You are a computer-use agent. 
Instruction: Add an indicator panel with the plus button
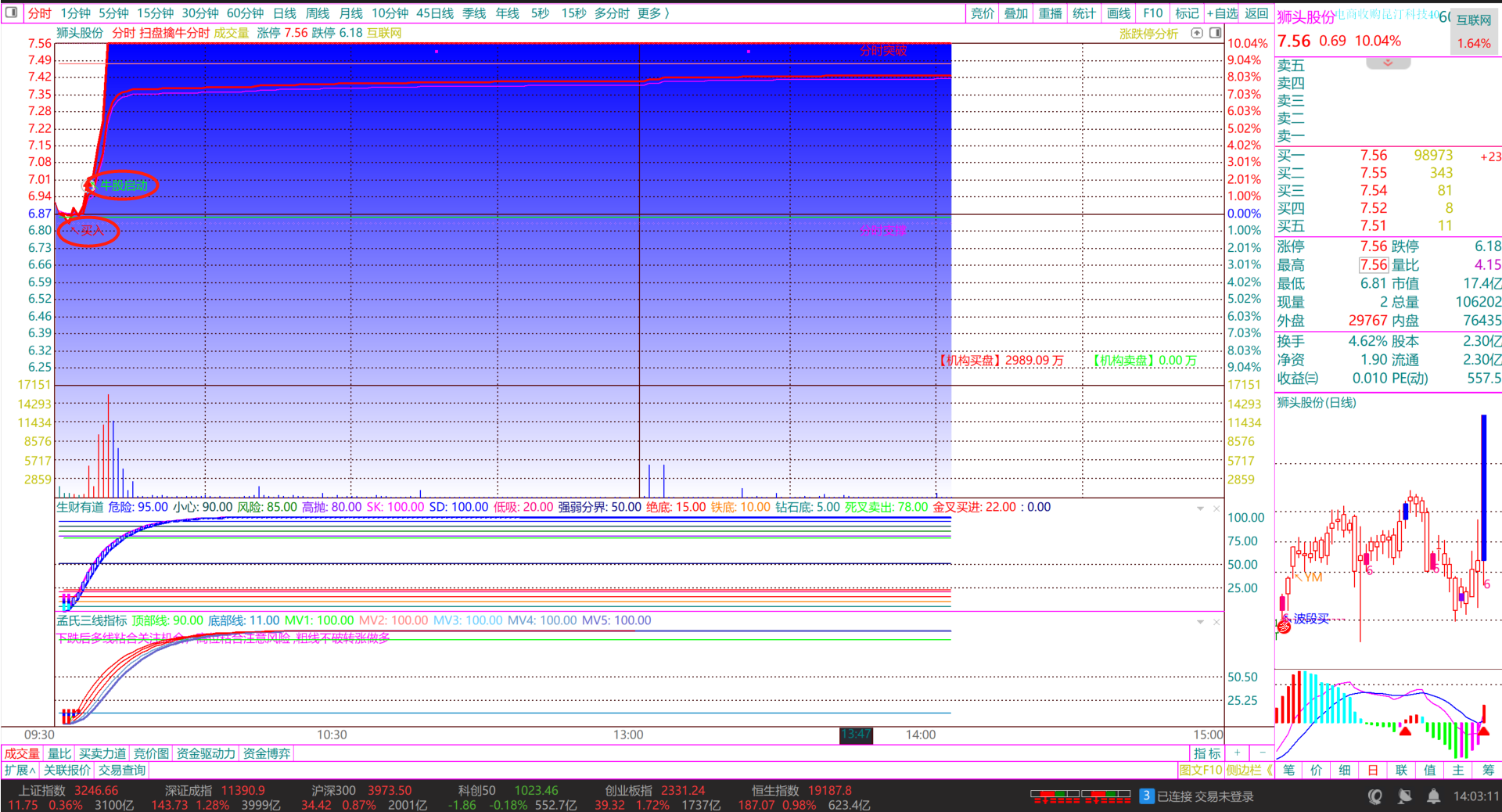(x=1237, y=753)
